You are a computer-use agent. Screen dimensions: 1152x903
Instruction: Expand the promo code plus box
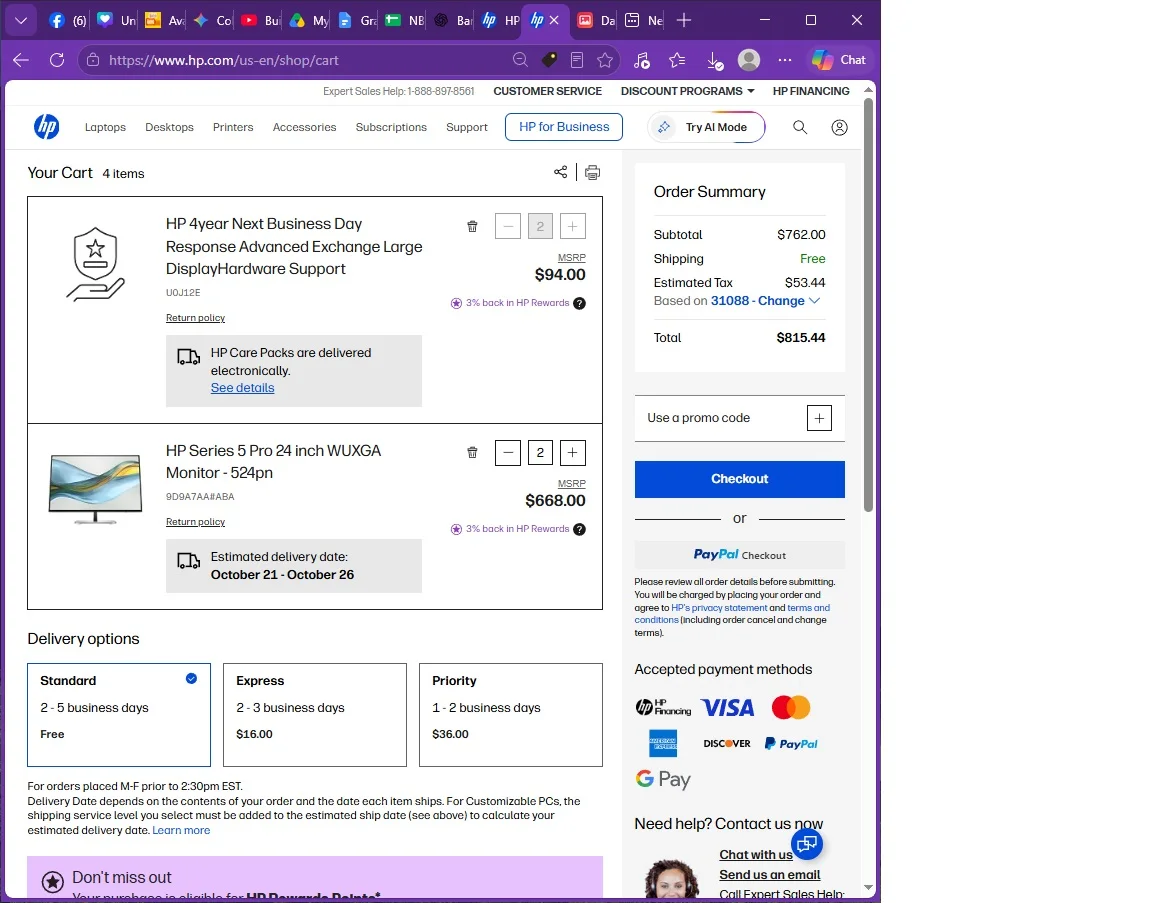819,418
